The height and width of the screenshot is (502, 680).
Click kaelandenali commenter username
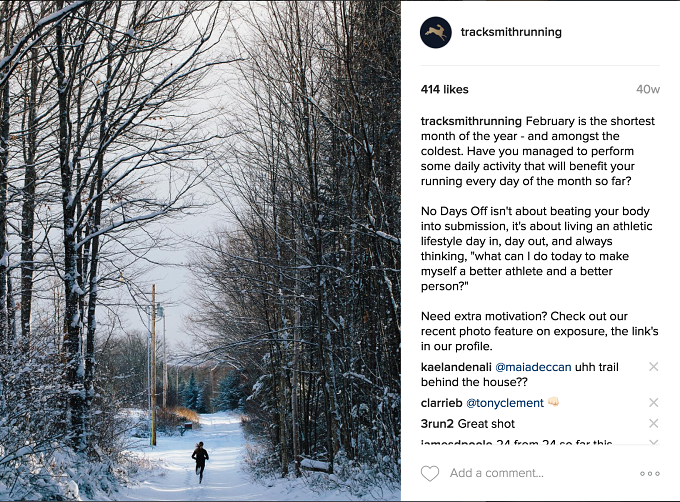pos(456,367)
